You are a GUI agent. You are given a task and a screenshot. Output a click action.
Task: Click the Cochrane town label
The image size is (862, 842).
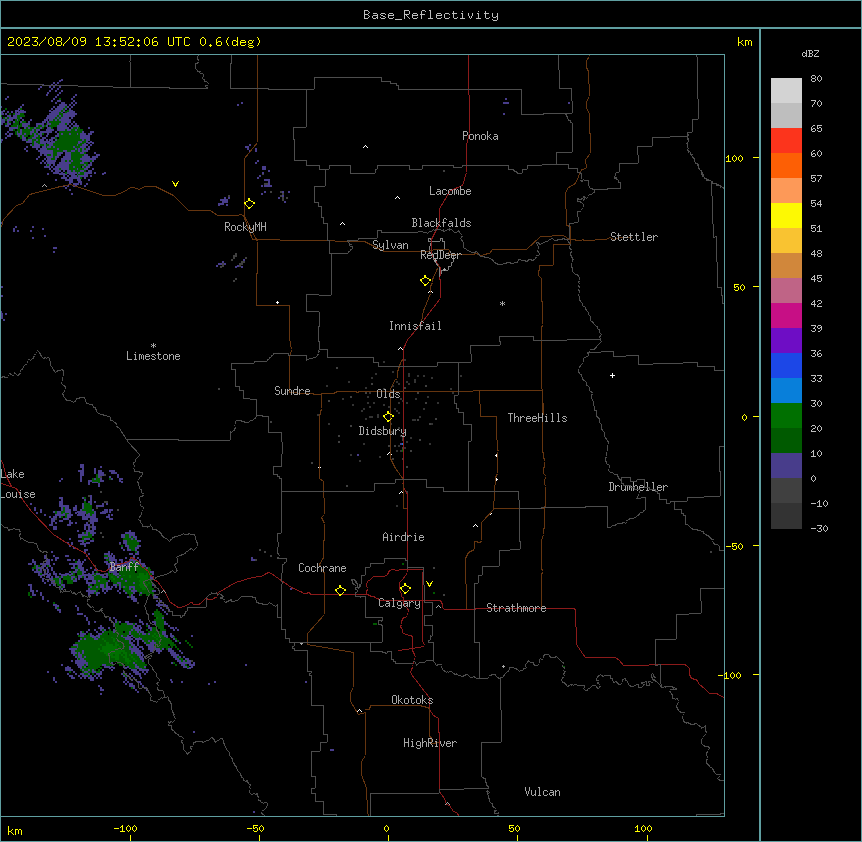tap(322, 568)
